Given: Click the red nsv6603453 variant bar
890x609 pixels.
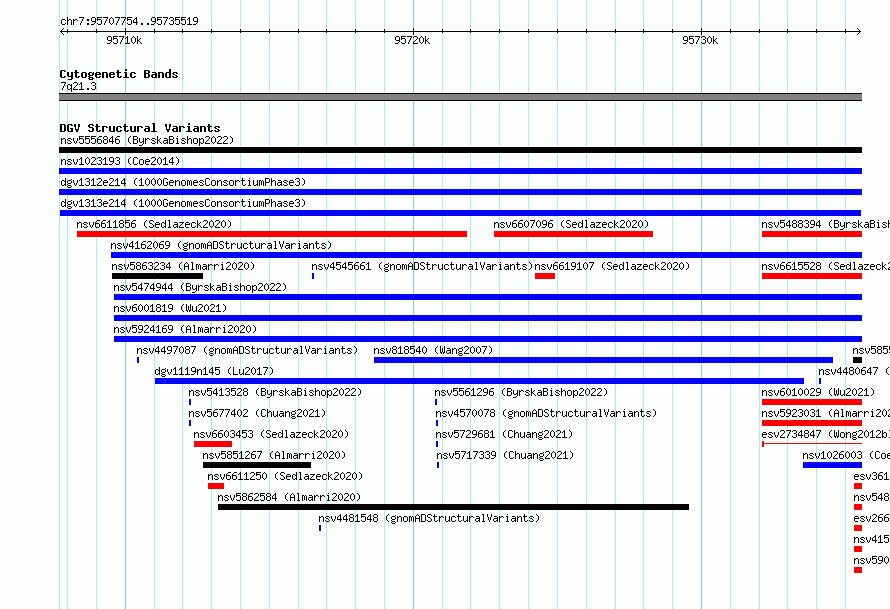Looking at the screenshot, I should (213, 444).
